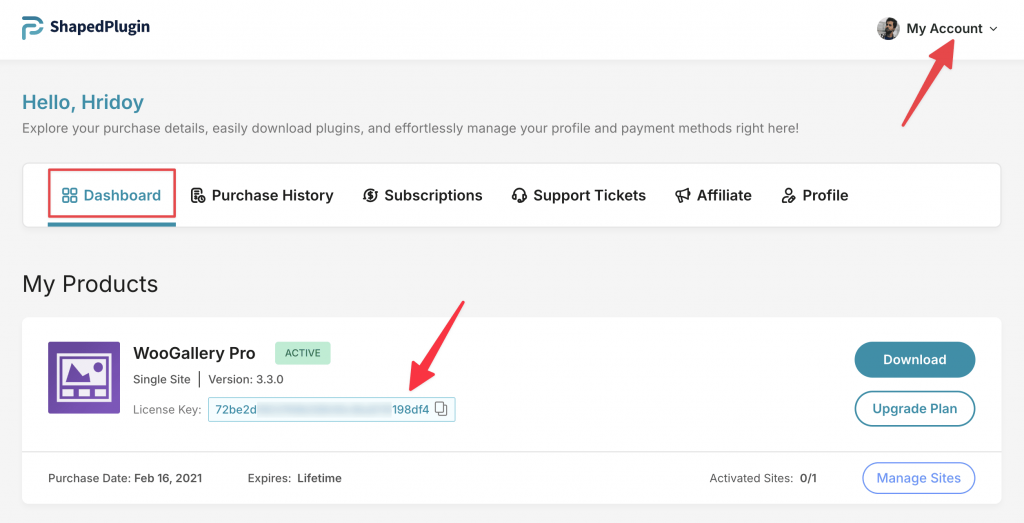Copy the license key with the copy icon
The width and height of the screenshot is (1024, 523).
pos(441,409)
